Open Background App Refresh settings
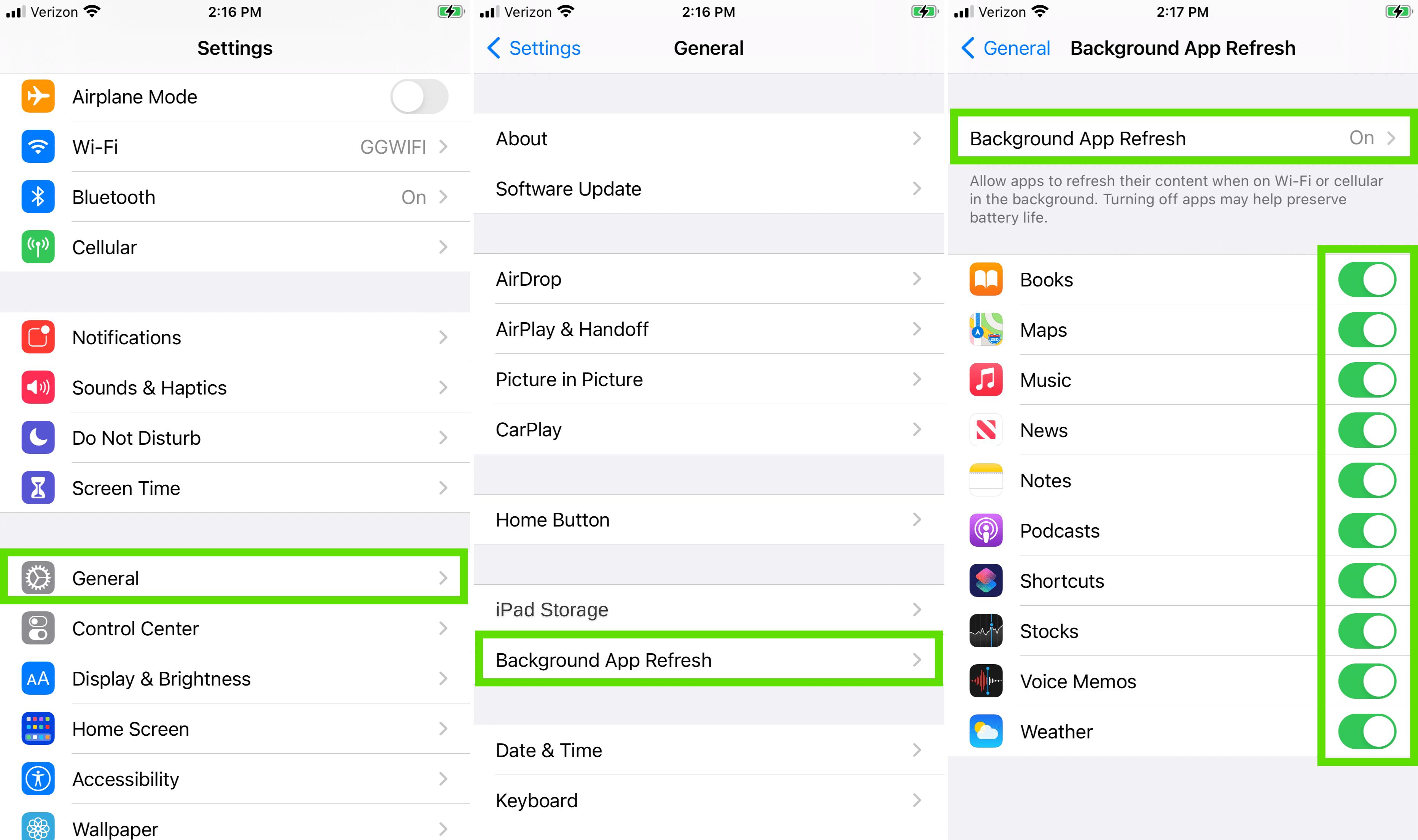This screenshot has width=1418, height=840. click(705, 659)
